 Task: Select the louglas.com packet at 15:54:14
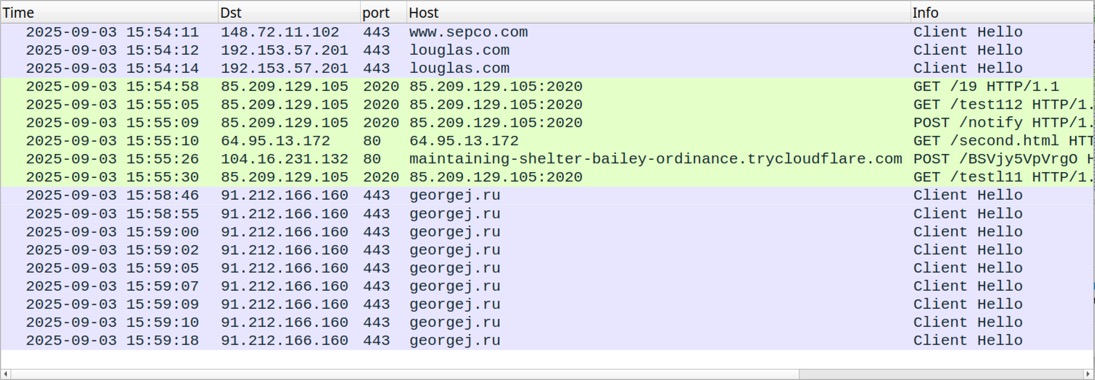pos(548,68)
